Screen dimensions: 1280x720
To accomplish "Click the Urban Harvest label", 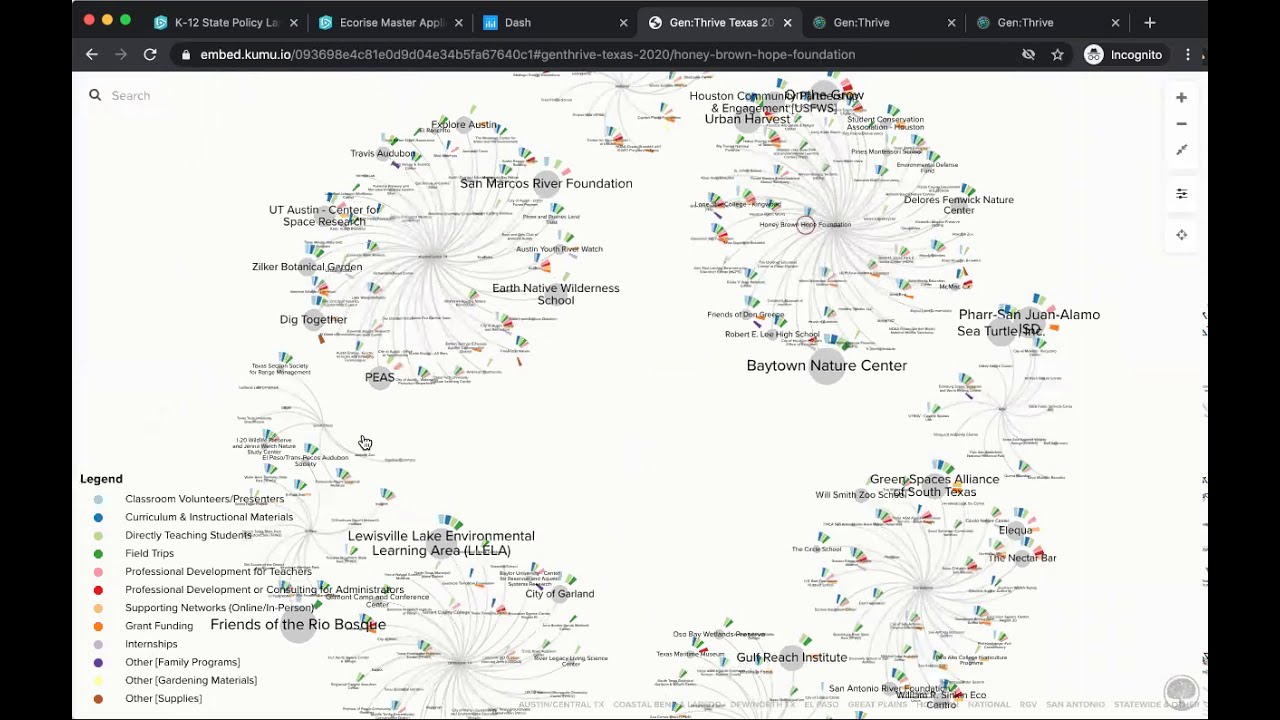I will [x=747, y=119].
